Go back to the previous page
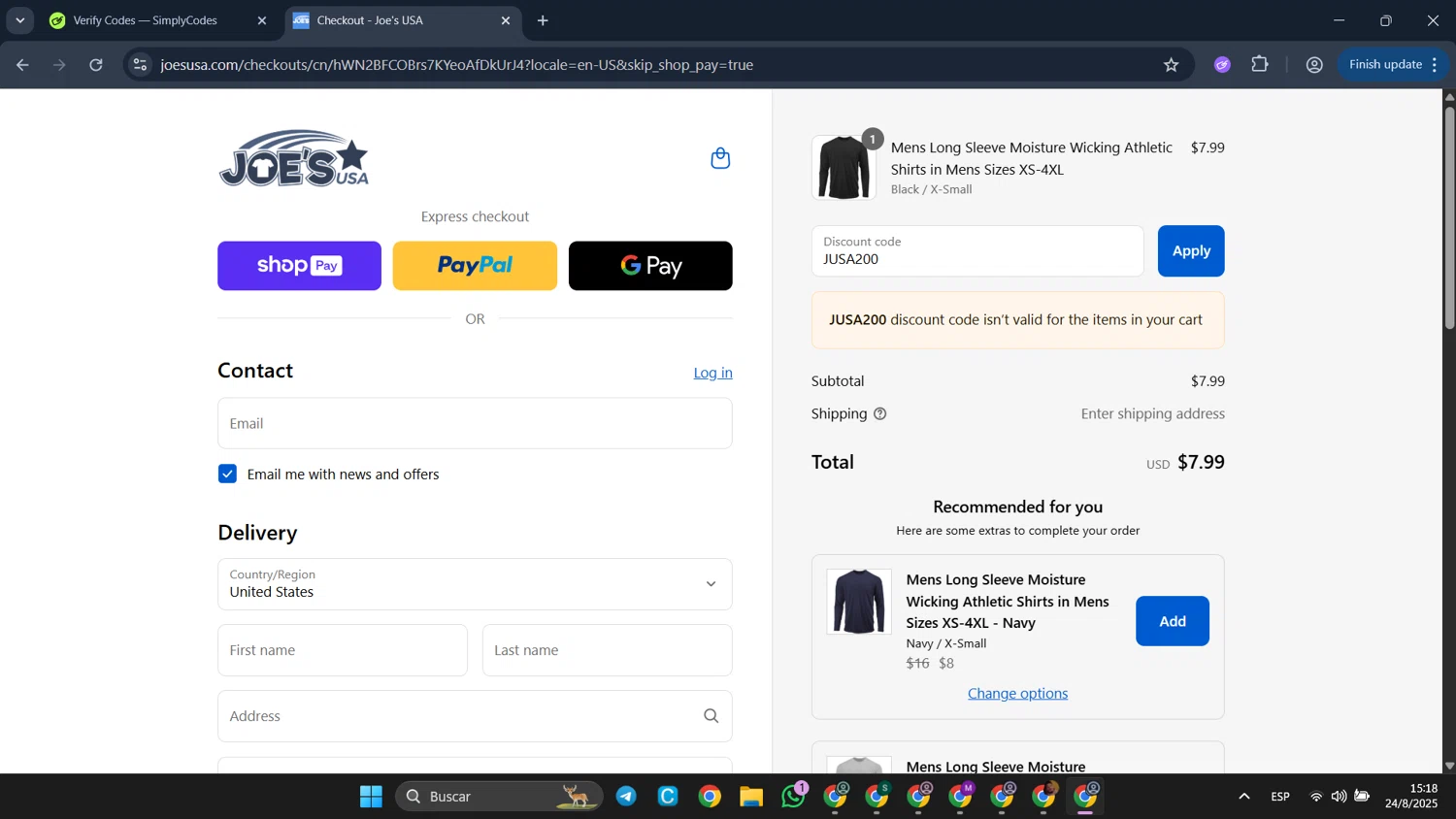 pos(22,65)
